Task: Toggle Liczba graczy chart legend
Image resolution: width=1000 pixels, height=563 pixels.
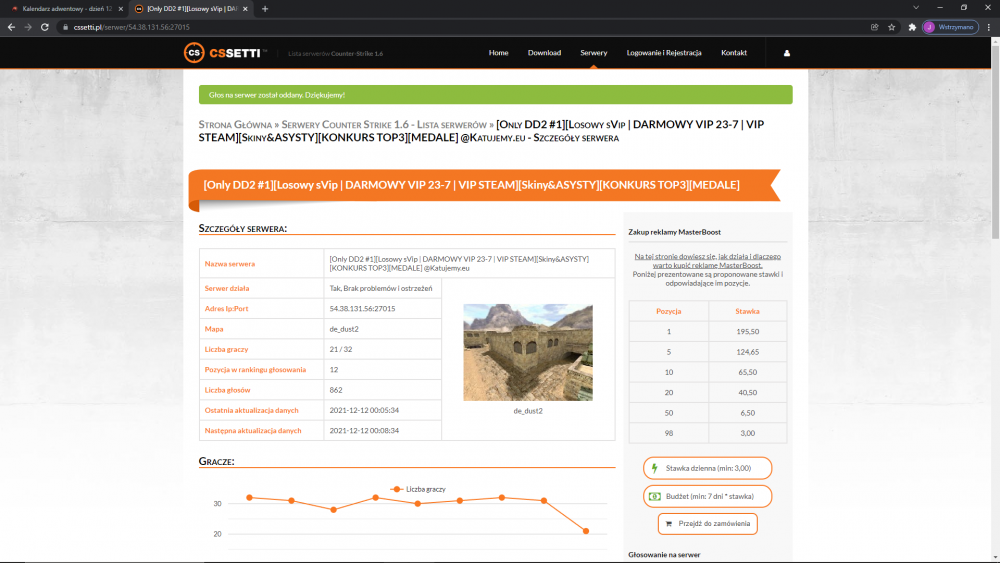Action: click(x=418, y=489)
